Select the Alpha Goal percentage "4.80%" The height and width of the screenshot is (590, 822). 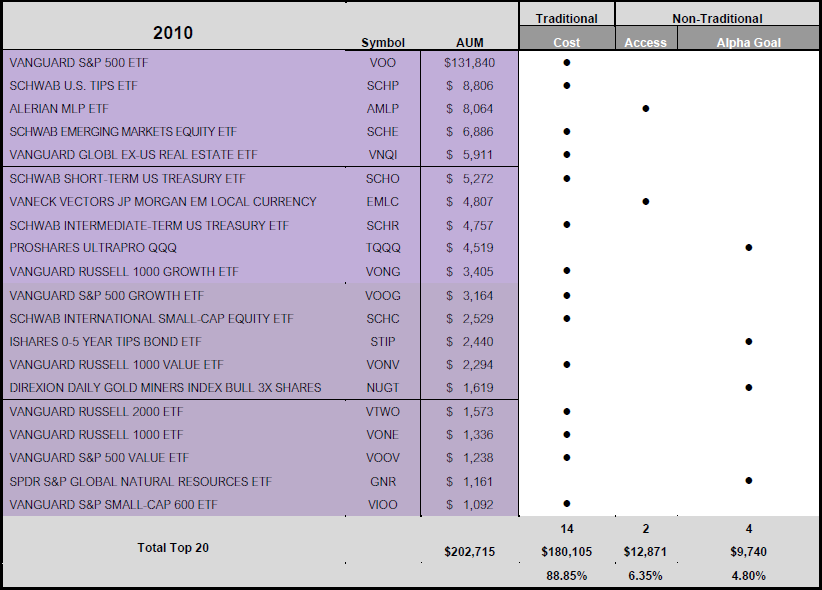(749, 576)
